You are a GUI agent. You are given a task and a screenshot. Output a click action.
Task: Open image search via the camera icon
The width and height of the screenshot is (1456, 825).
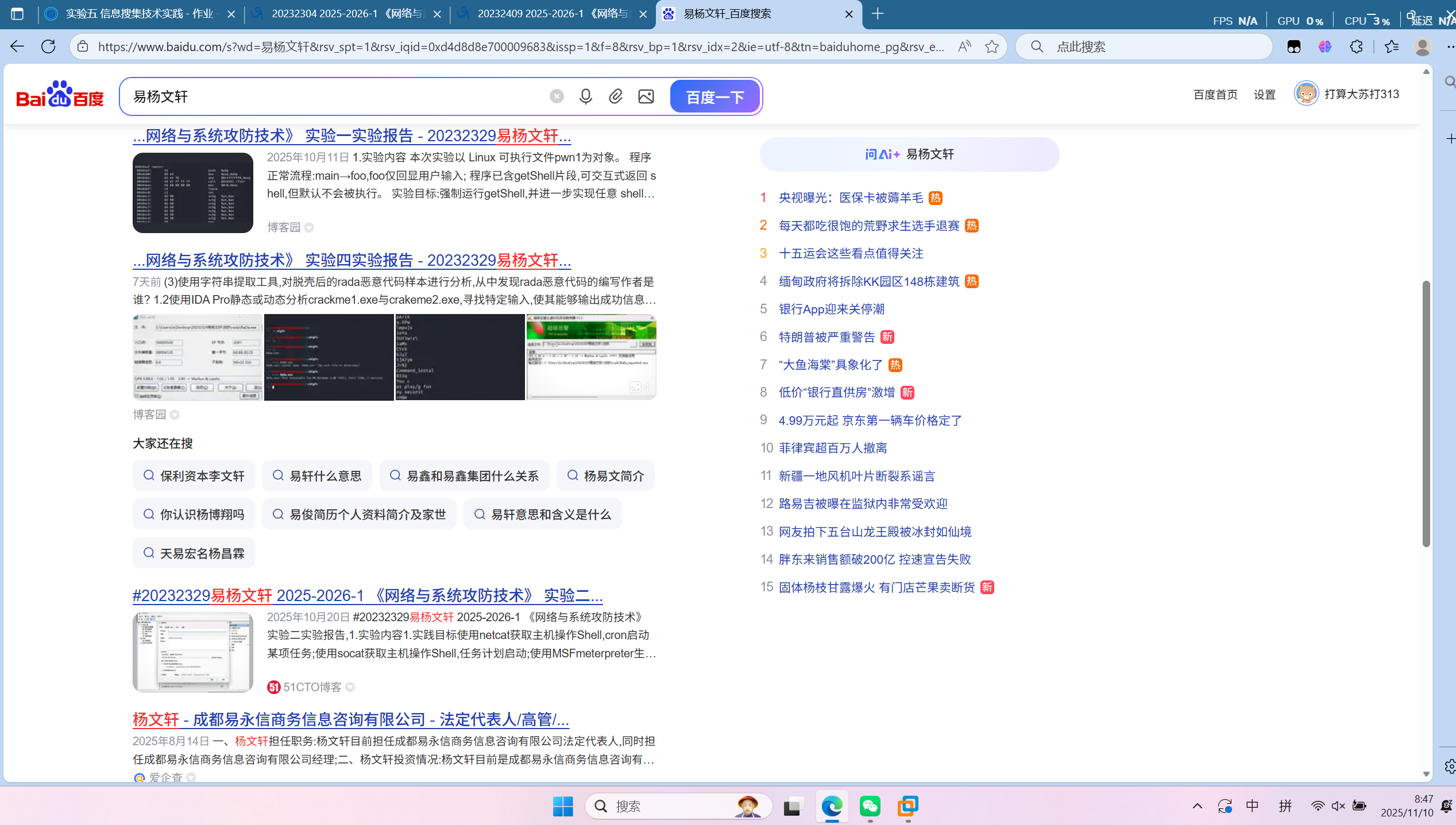(646, 96)
